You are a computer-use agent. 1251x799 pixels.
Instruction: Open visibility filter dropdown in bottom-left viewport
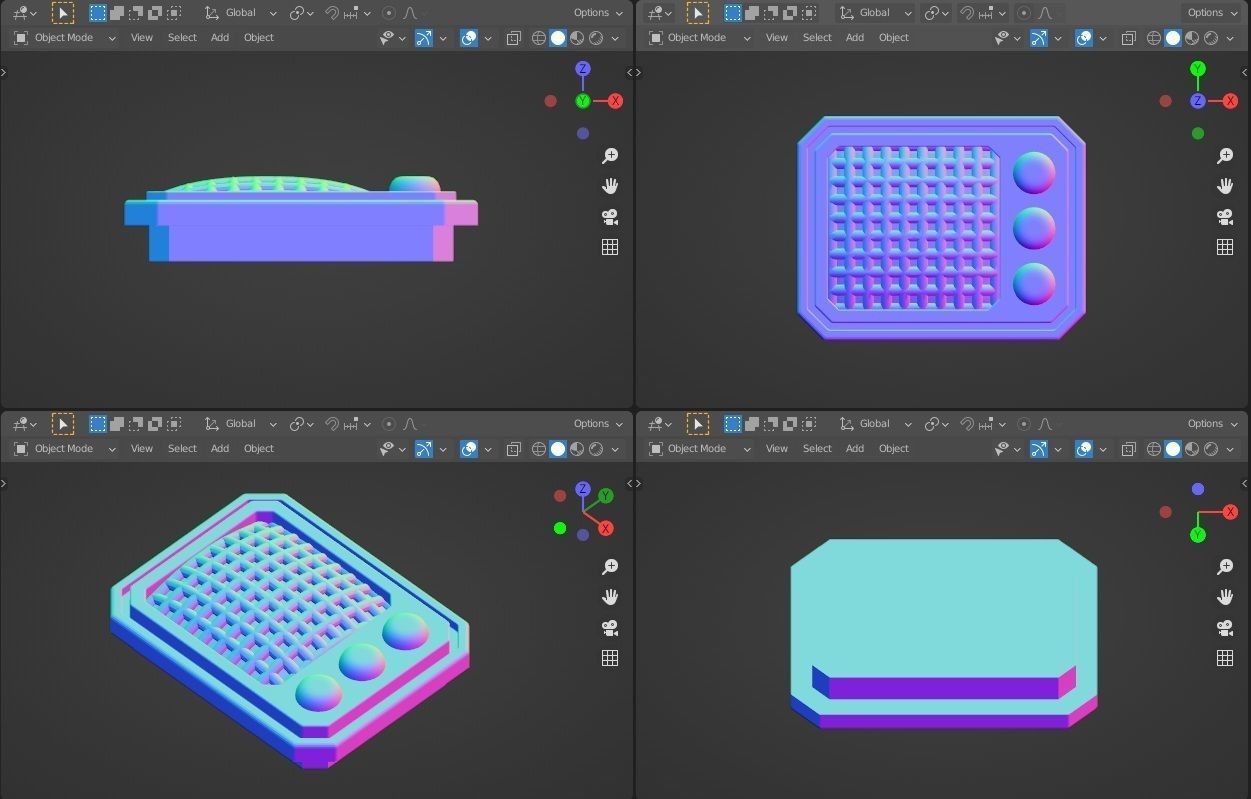[x=393, y=449]
